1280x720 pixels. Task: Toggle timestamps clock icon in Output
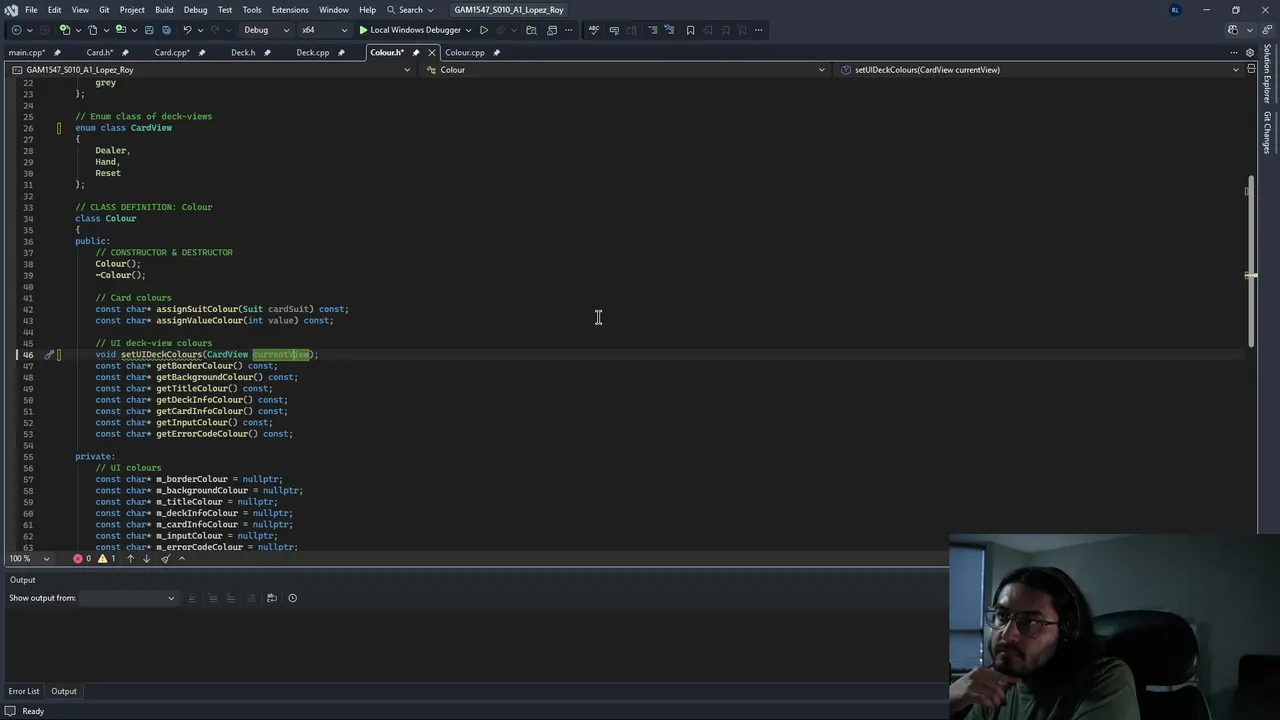click(x=292, y=598)
